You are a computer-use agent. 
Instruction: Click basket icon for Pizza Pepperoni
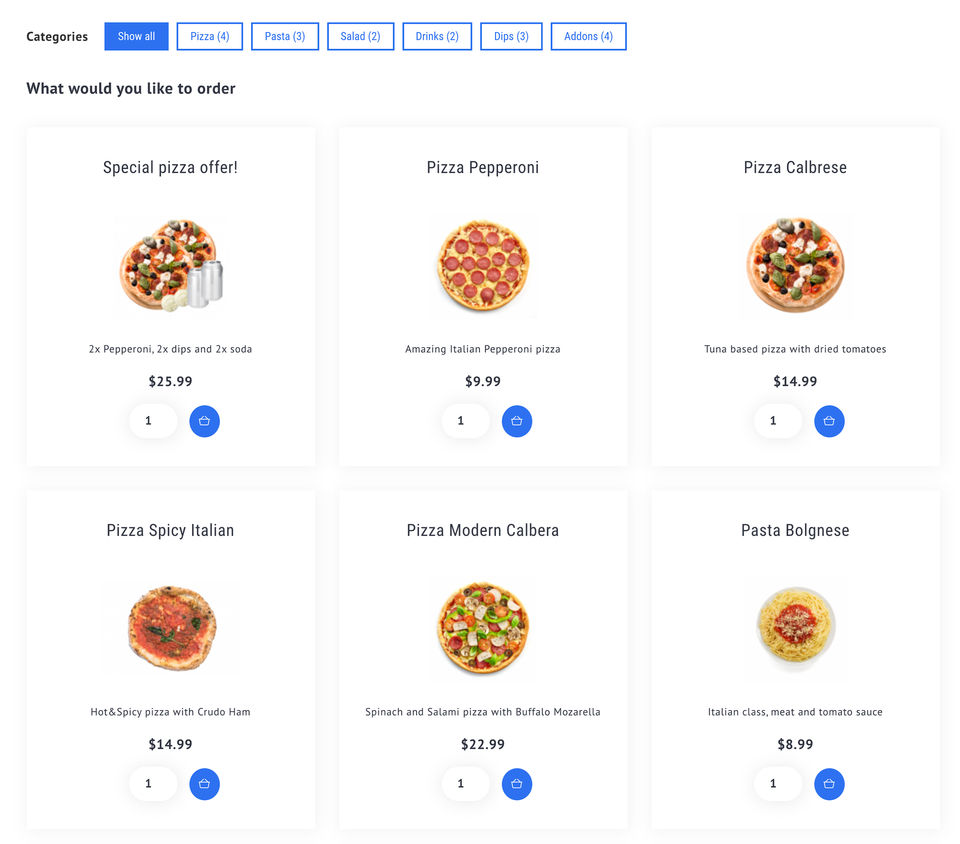517,421
